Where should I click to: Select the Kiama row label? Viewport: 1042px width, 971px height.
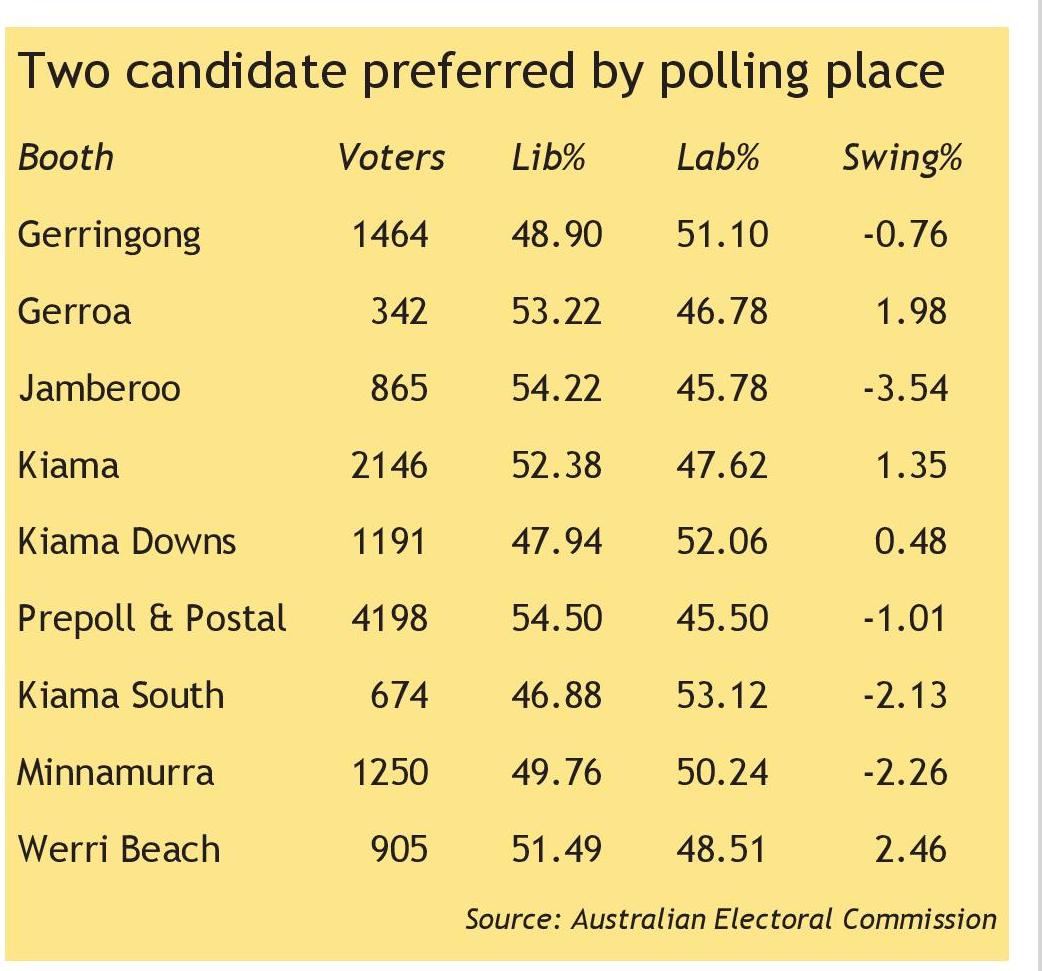pyautogui.click(x=68, y=465)
